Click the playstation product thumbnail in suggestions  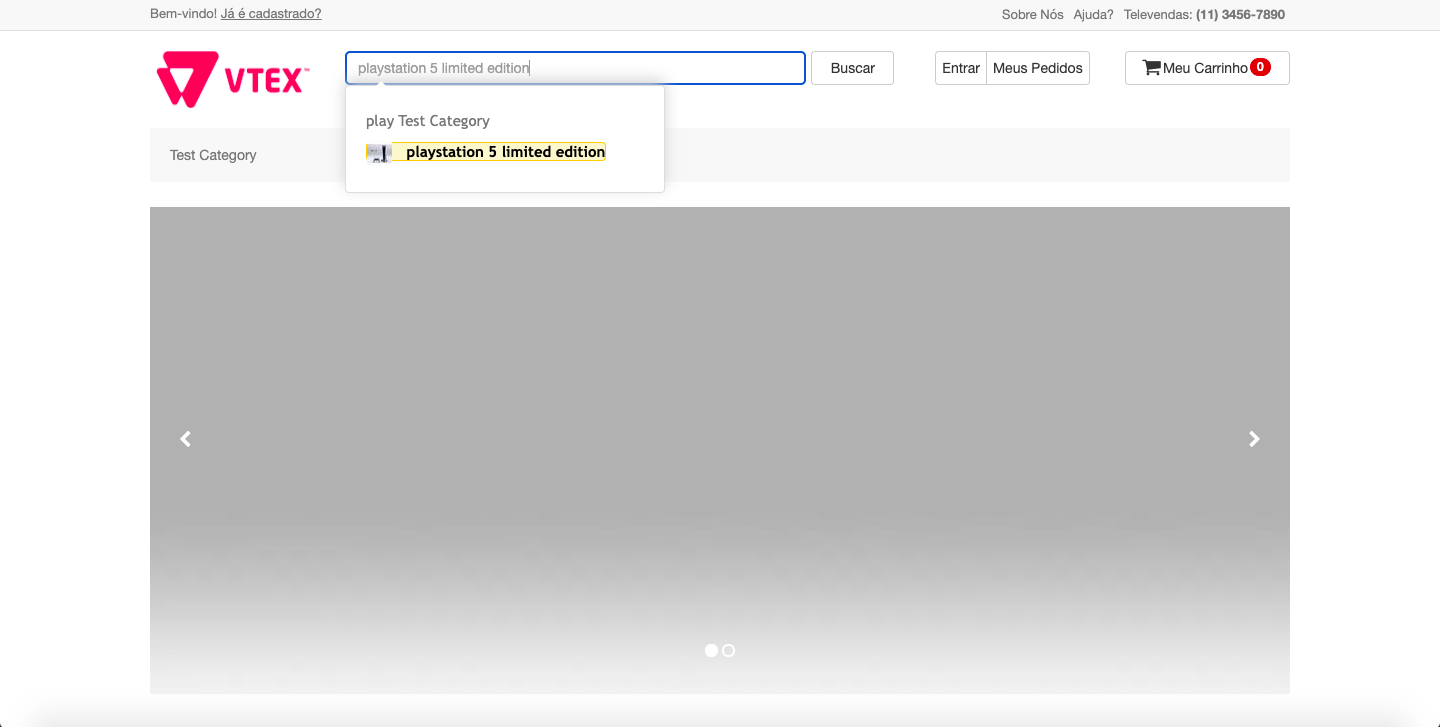[x=378, y=152]
